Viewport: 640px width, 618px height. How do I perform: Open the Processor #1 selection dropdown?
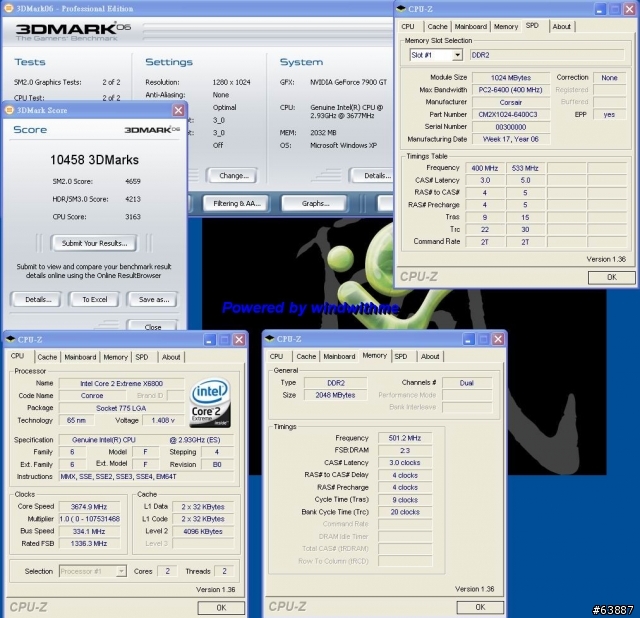pyautogui.click(x=121, y=571)
